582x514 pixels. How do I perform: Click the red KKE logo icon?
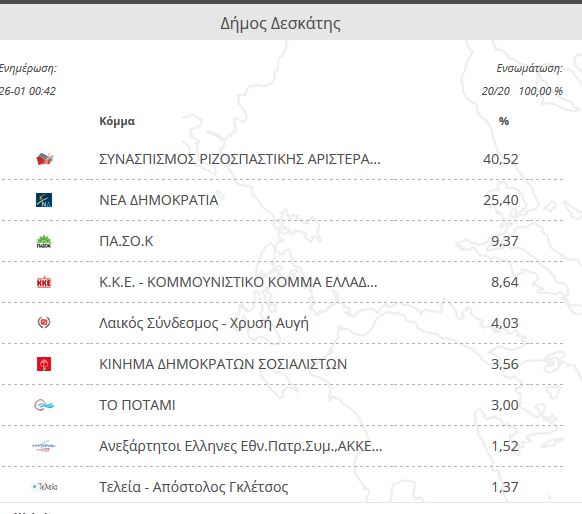[44, 282]
